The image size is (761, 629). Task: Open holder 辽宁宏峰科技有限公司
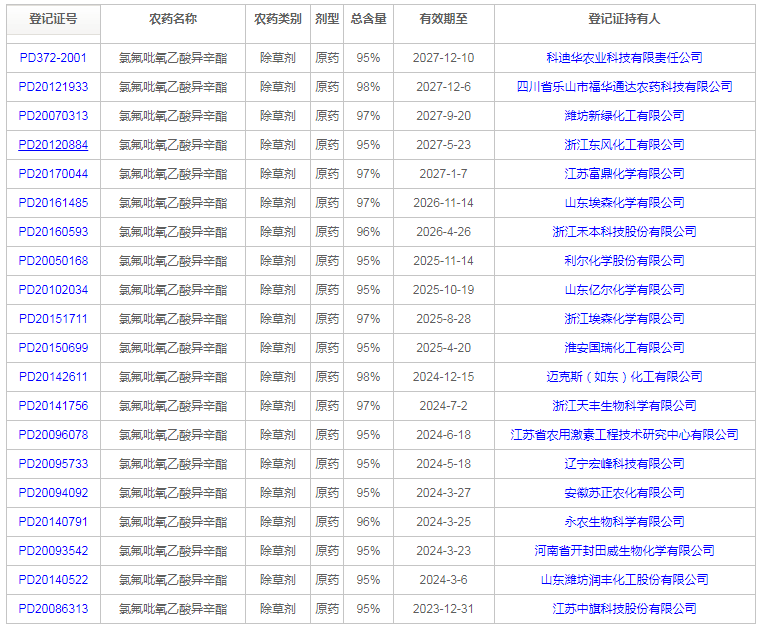coord(624,464)
